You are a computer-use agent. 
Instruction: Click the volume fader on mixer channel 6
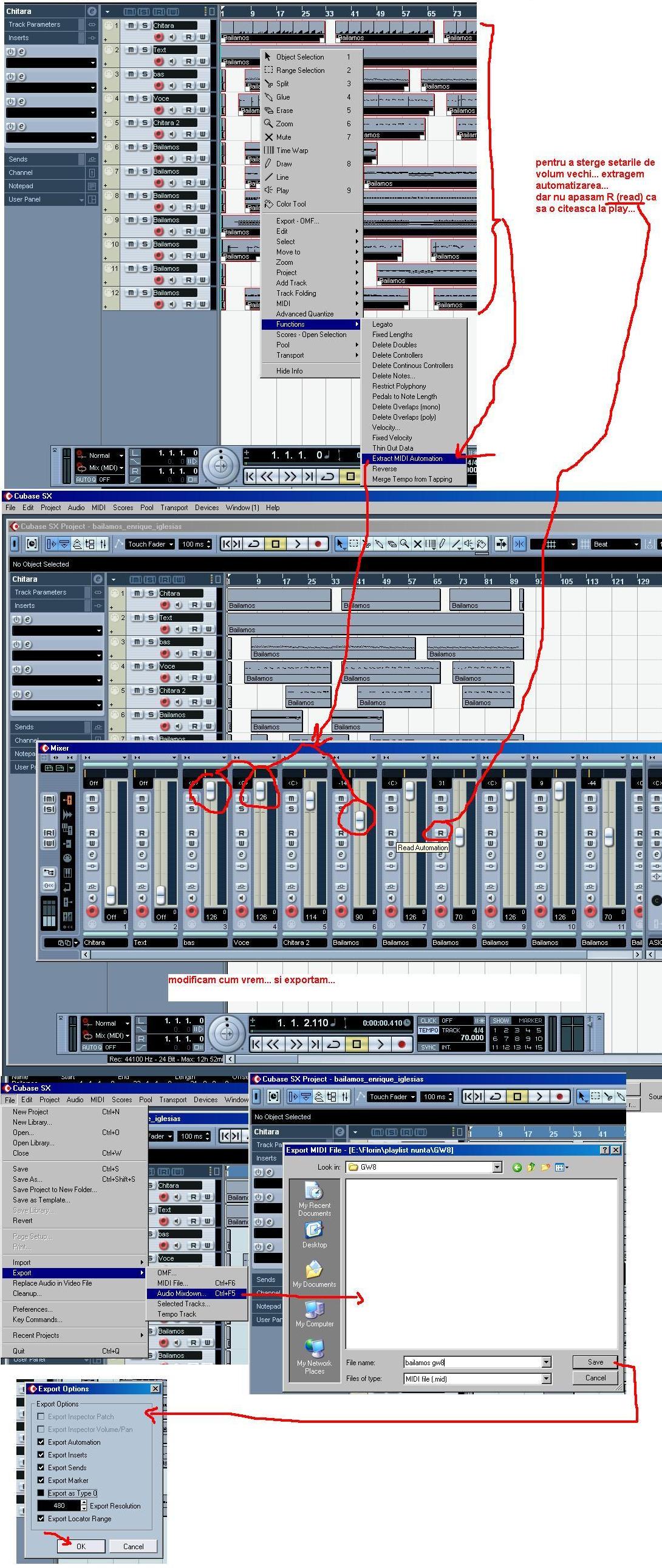tap(360, 821)
